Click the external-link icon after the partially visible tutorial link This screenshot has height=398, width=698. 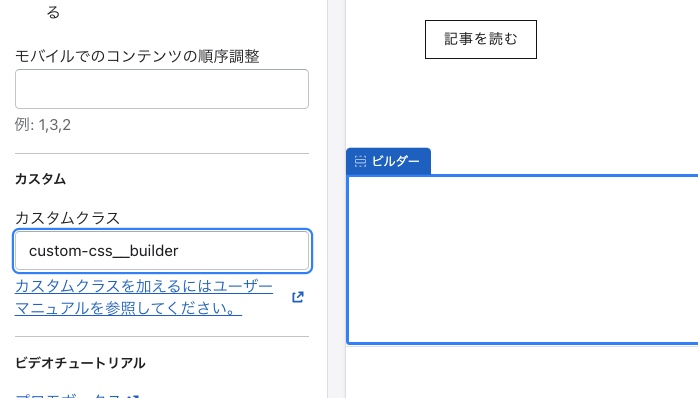133,396
